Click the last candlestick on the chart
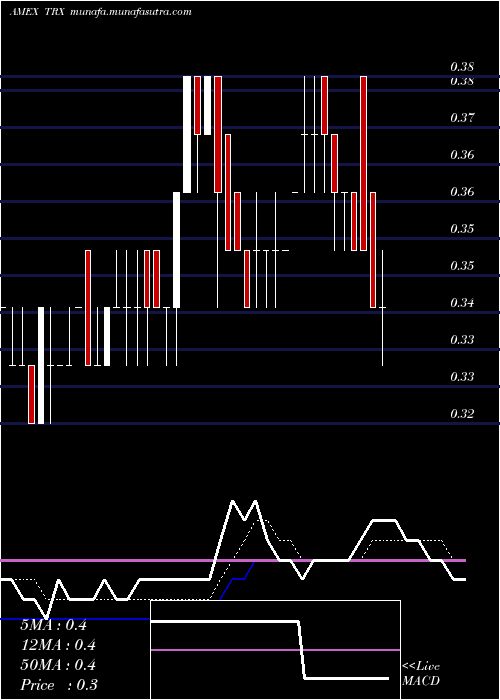 click(x=383, y=308)
